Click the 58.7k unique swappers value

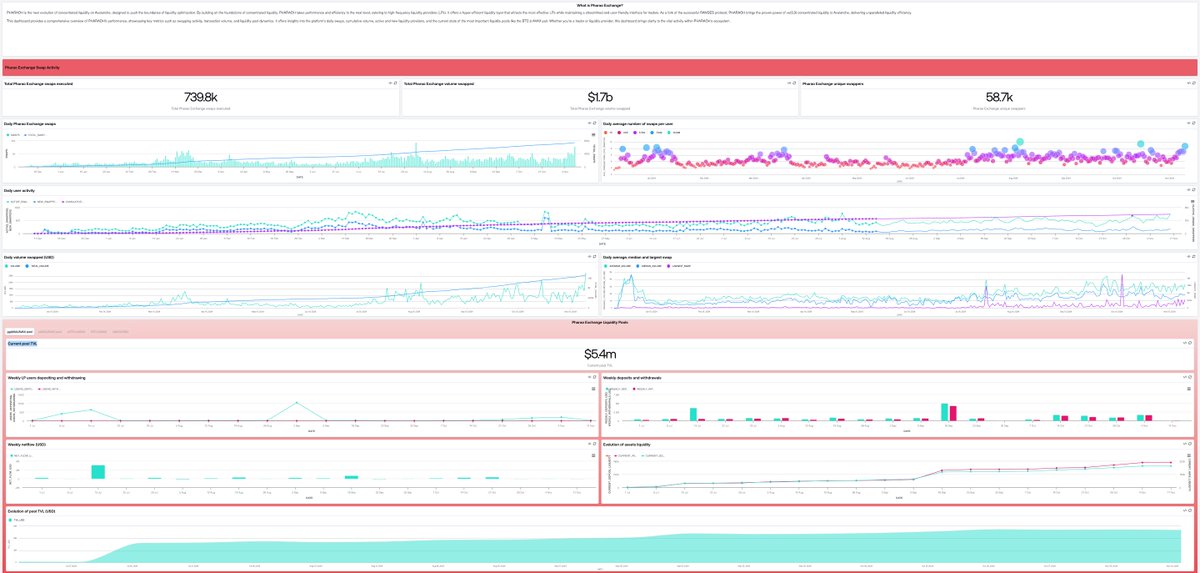pyautogui.click(x=998, y=96)
